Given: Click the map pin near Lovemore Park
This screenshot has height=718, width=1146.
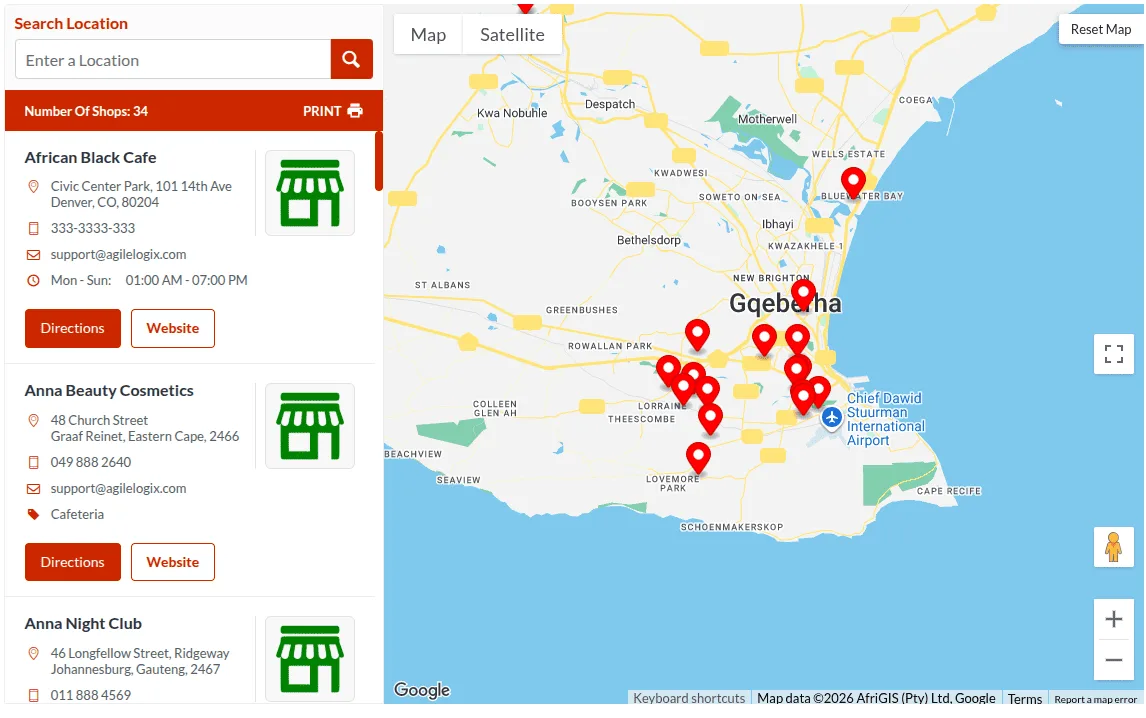Looking at the screenshot, I should click(698, 457).
